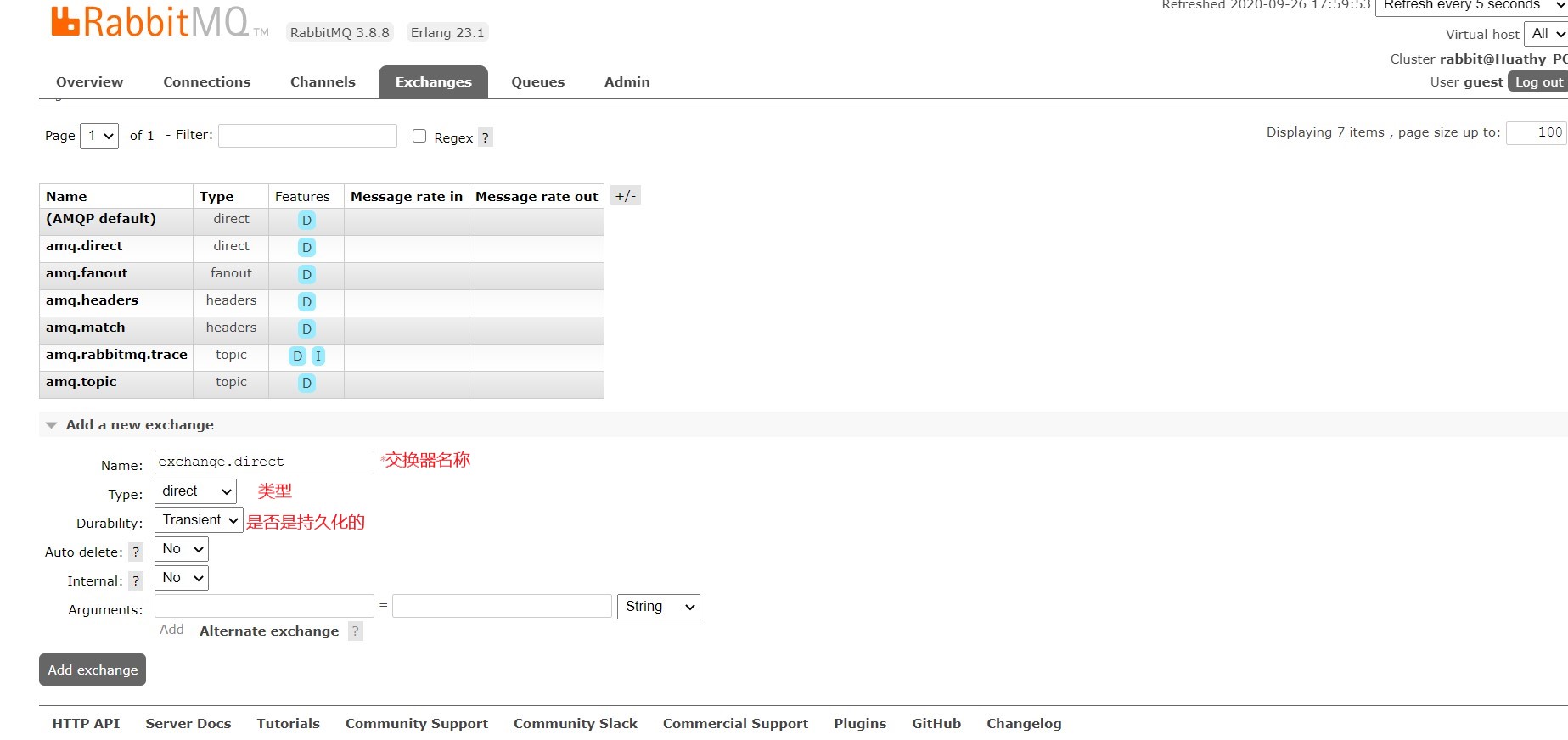Open the Community Support footer link

pos(417,723)
